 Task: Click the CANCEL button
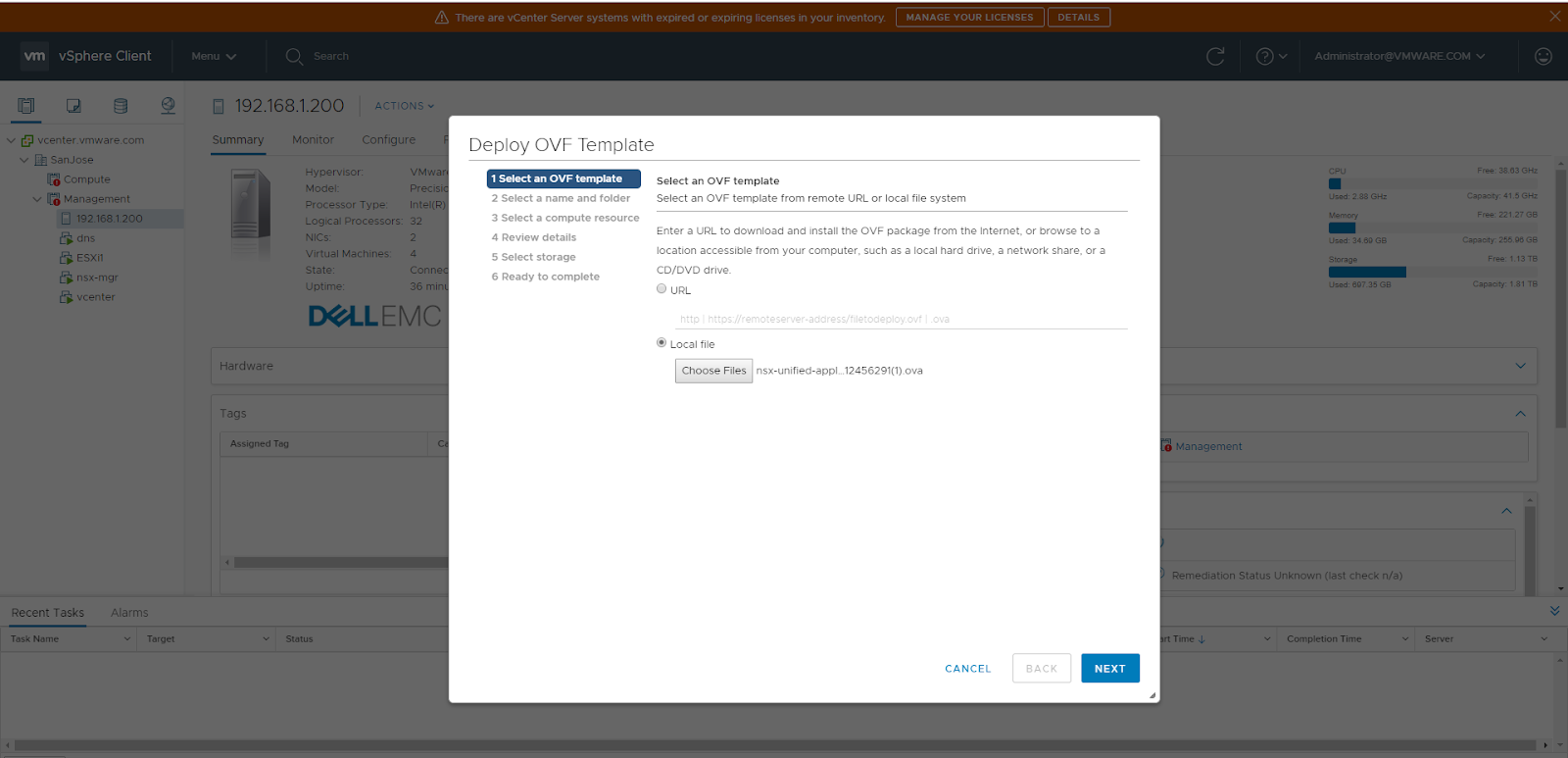(x=968, y=669)
